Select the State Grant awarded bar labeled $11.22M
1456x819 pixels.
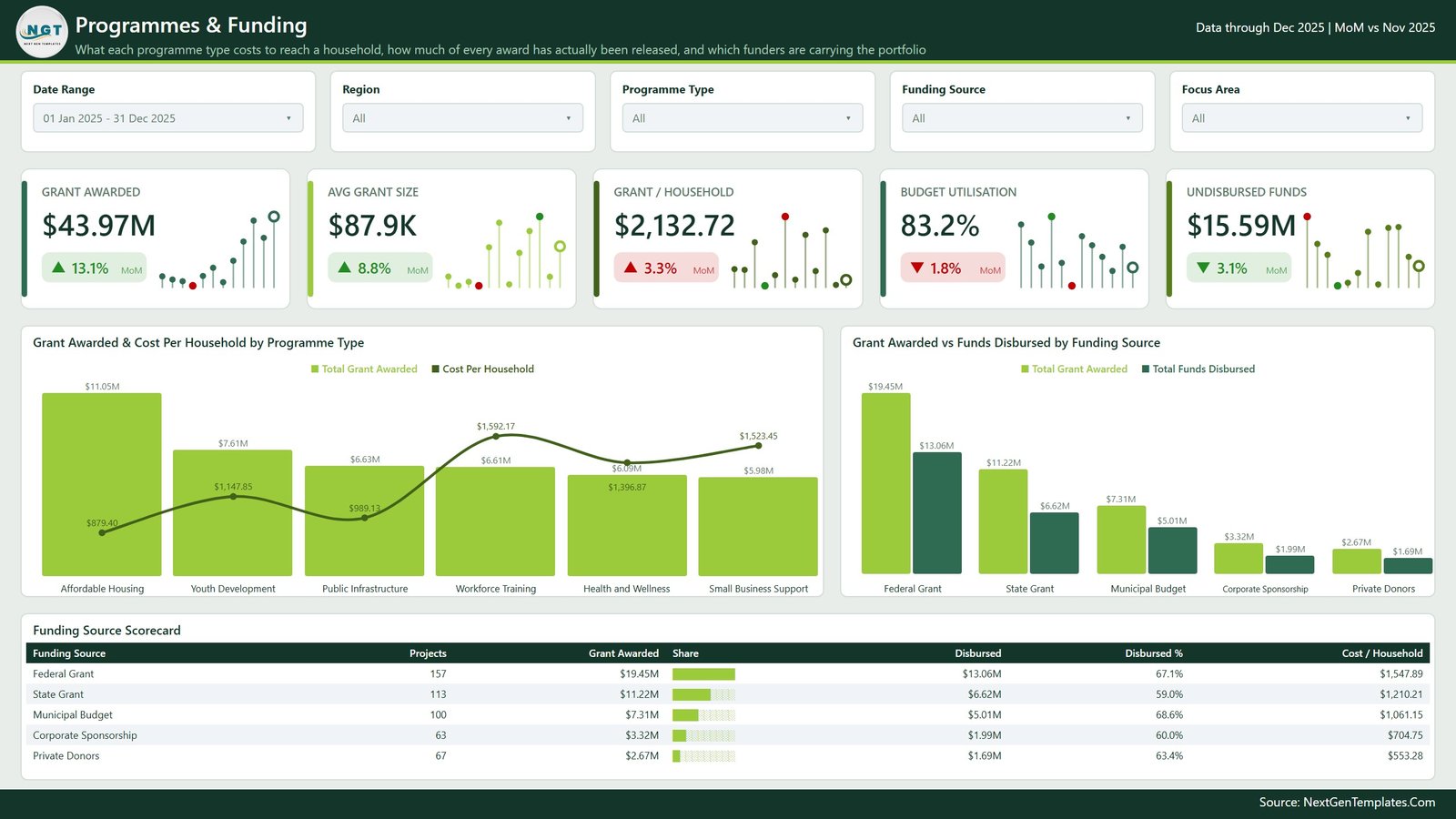click(x=1004, y=521)
